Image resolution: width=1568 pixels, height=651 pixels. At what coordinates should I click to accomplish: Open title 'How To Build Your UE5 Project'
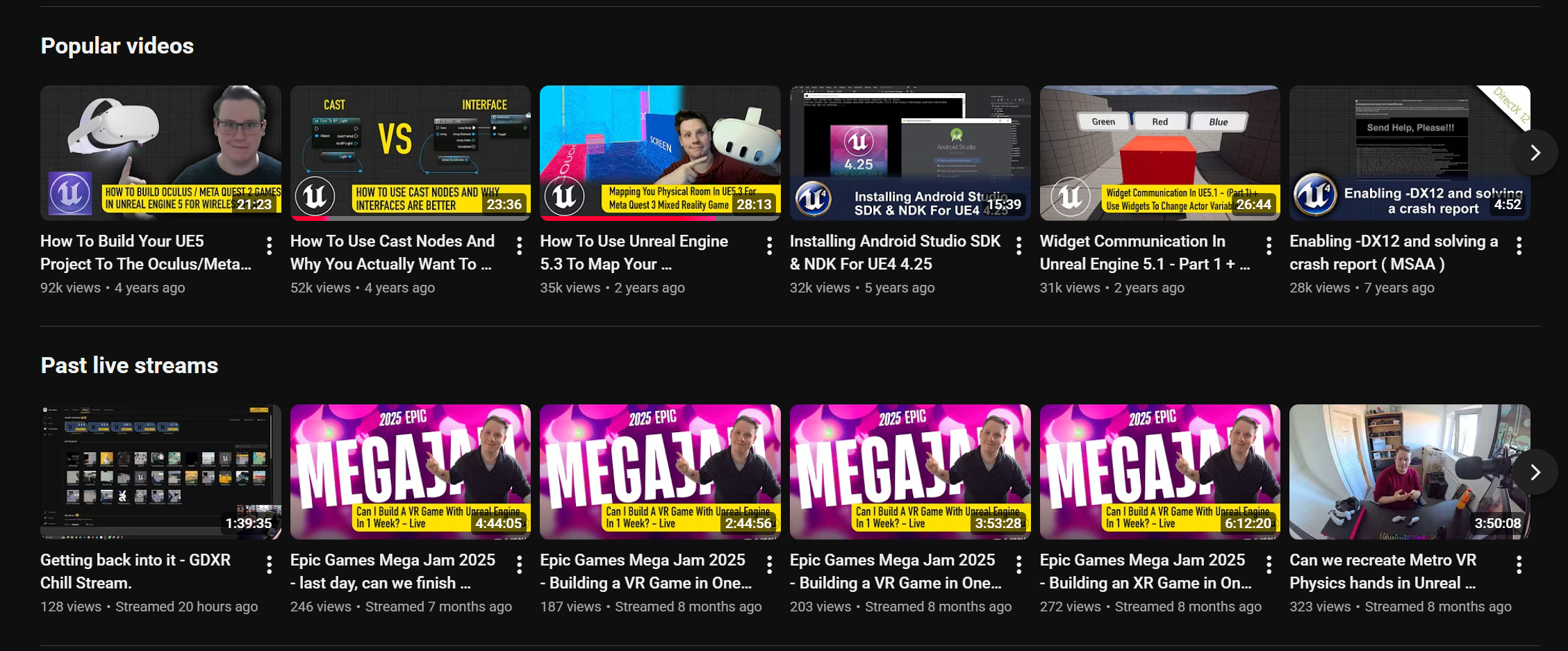(146, 253)
